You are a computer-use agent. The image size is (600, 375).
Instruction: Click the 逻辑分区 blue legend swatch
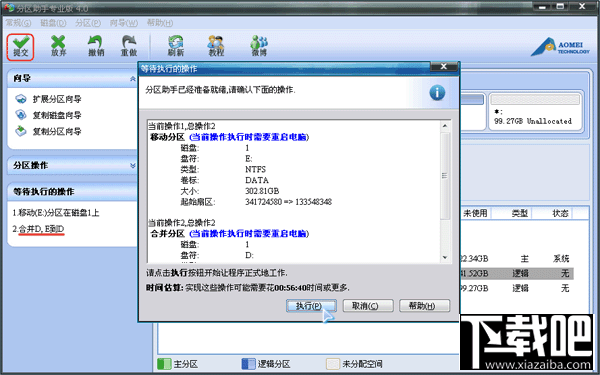[248, 364]
